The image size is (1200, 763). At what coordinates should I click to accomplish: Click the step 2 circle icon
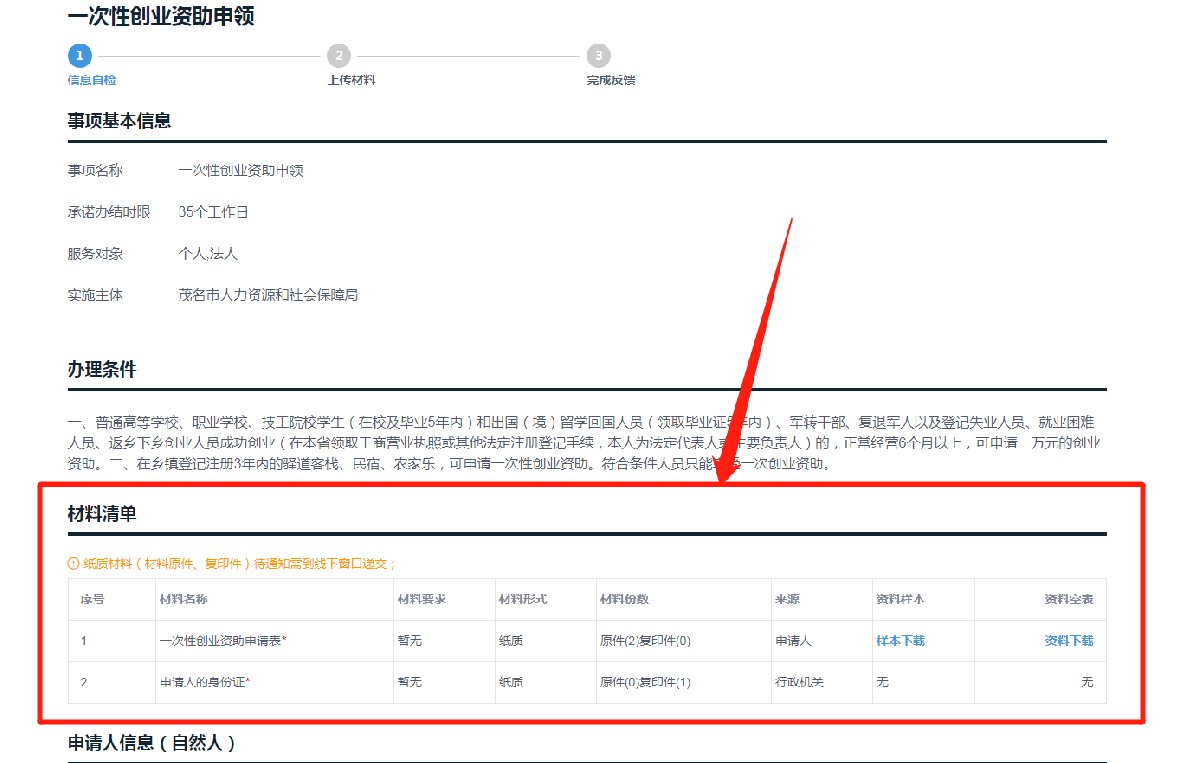tap(339, 56)
